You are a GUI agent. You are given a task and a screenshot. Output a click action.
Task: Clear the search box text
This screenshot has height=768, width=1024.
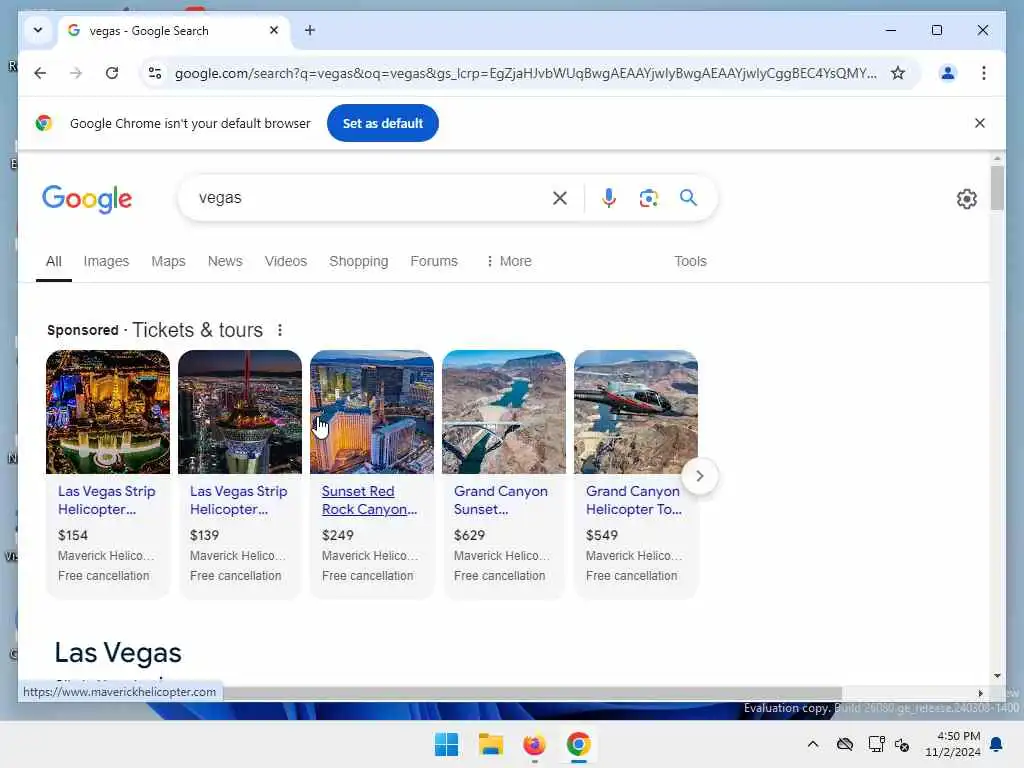point(560,198)
